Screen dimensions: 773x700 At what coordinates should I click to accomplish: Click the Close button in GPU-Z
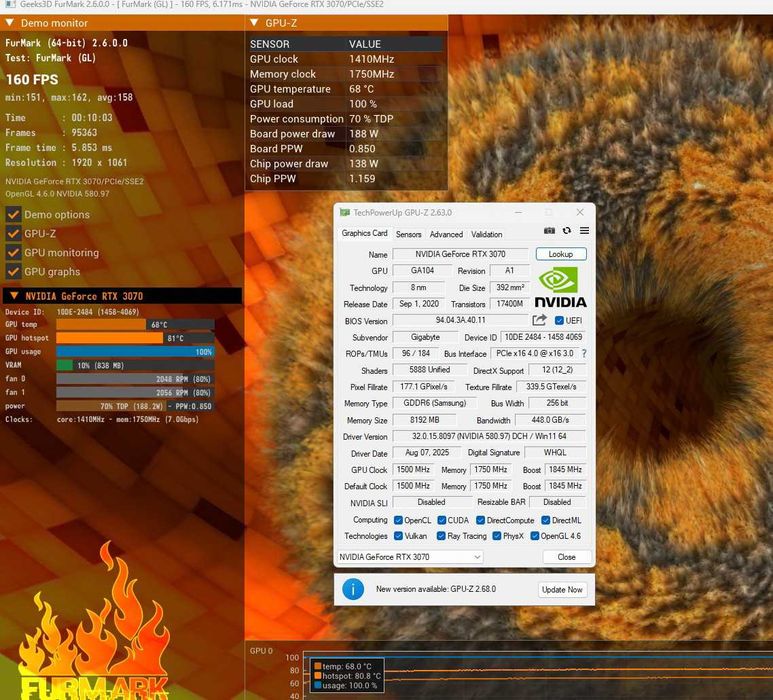tap(566, 557)
